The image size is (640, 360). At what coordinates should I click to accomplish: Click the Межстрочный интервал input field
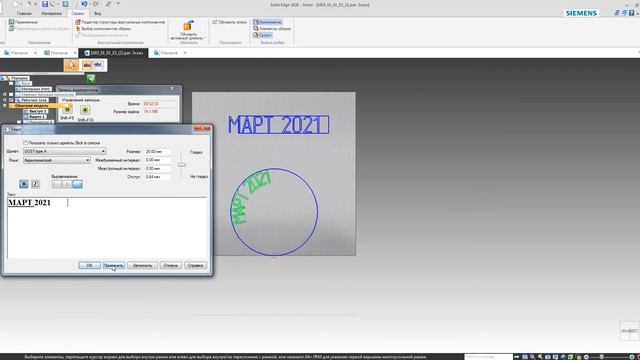click(x=158, y=169)
